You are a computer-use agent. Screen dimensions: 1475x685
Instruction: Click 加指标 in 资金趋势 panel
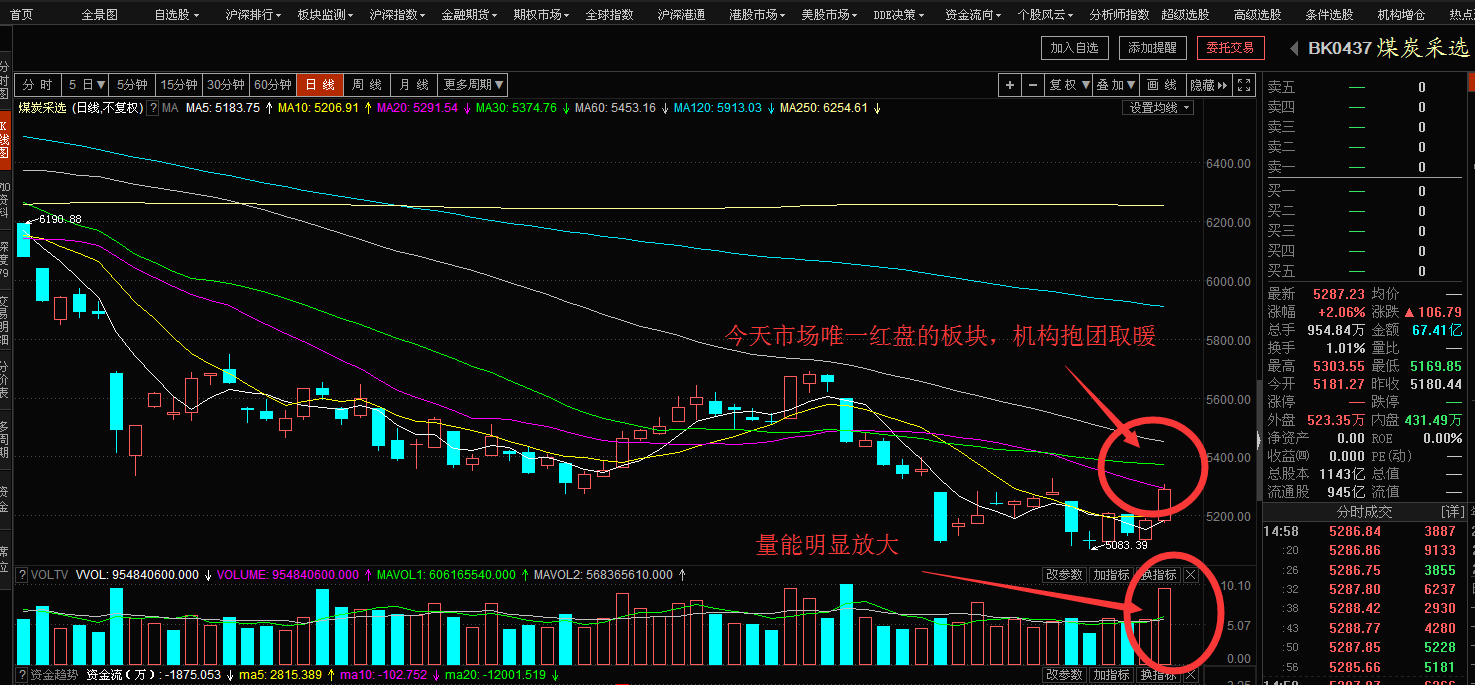point(1111,675)
